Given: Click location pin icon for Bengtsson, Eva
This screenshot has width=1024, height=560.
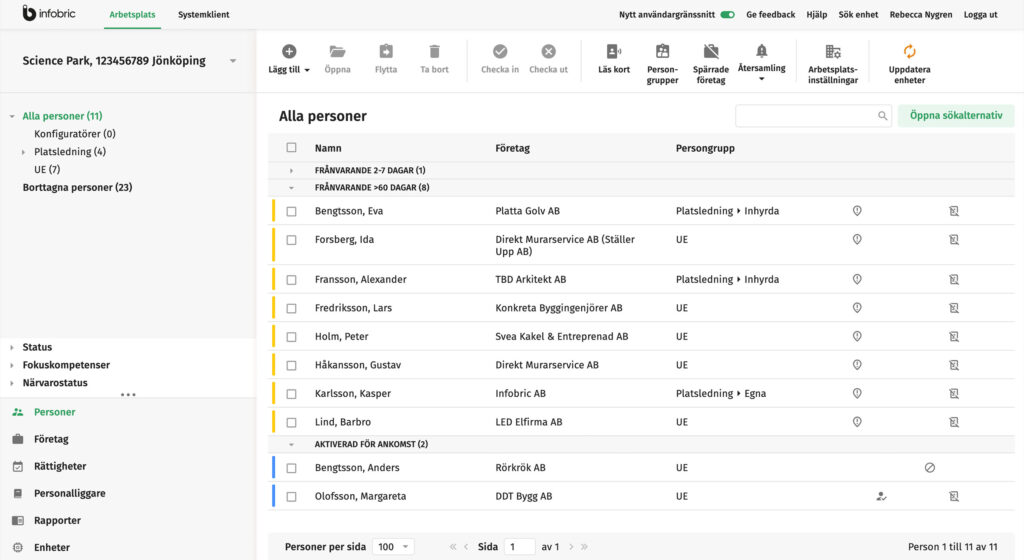Looking at the screenshot, I should (x=857, y=211).
